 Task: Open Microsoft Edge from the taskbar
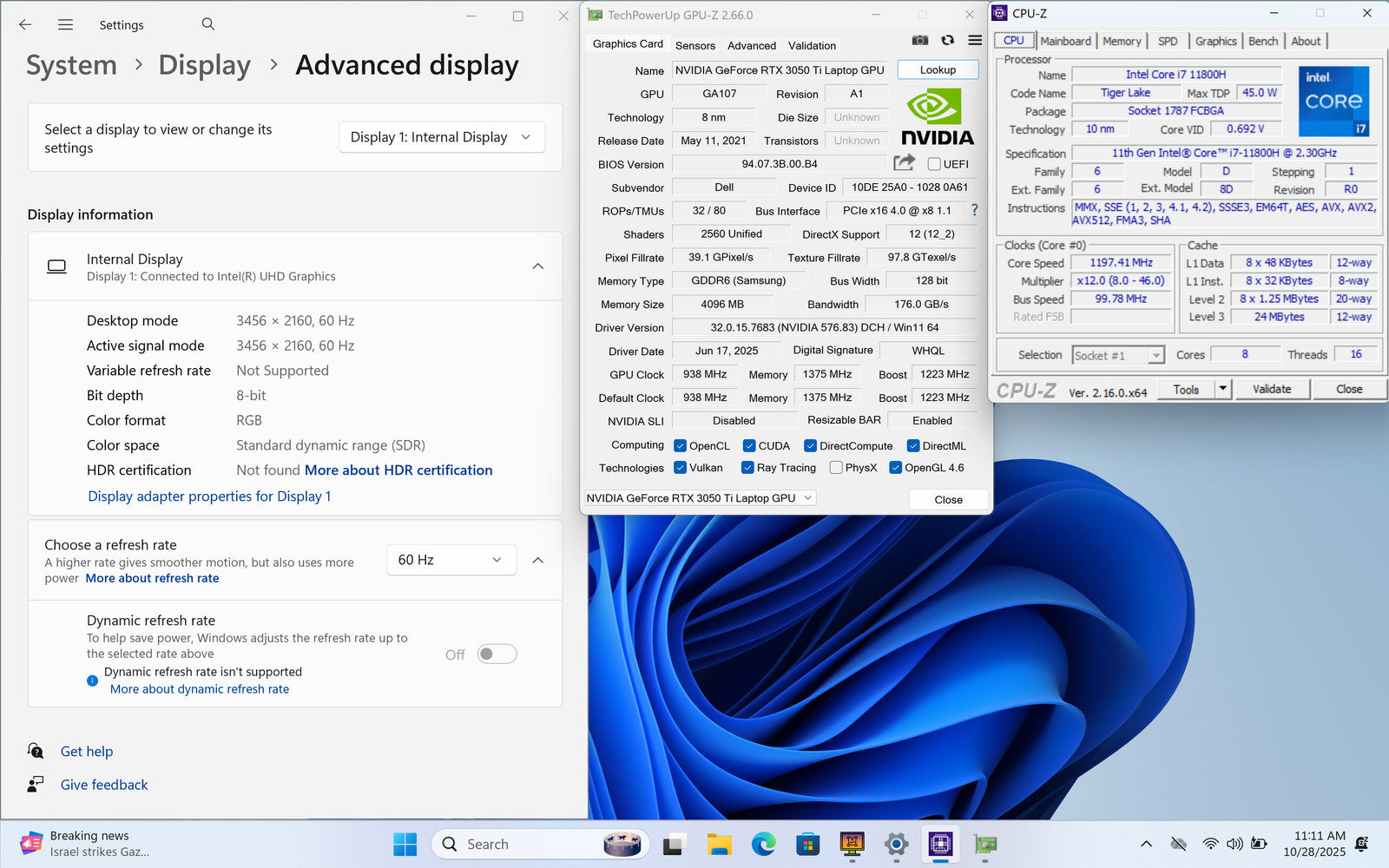[x=763, y=844]
